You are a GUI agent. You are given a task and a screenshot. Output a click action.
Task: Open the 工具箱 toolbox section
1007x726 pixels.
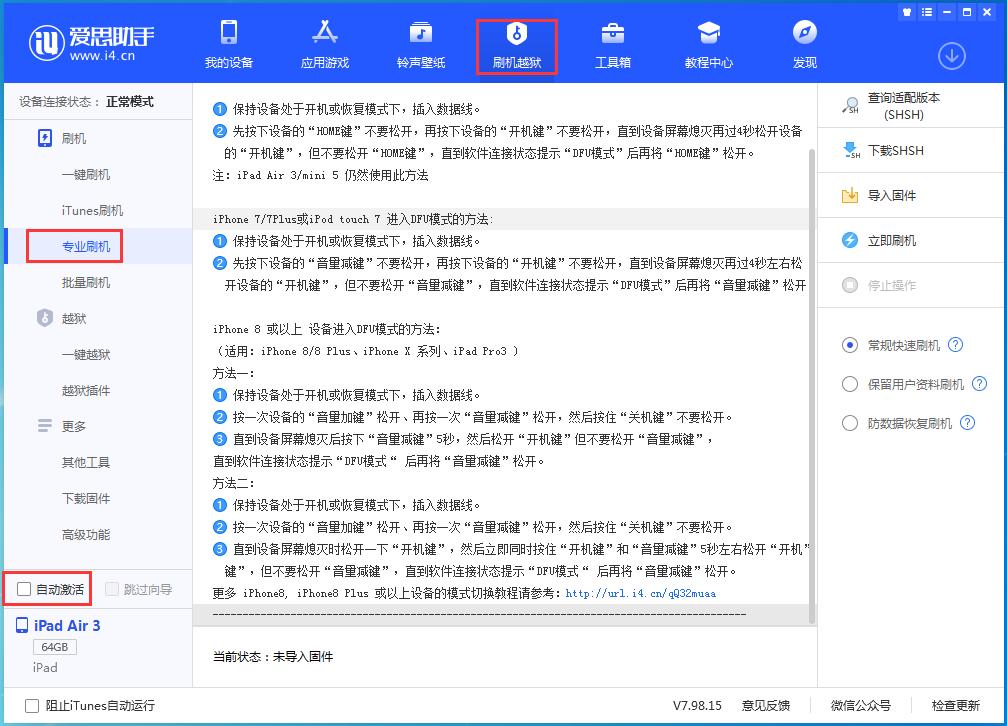[613, 45]
